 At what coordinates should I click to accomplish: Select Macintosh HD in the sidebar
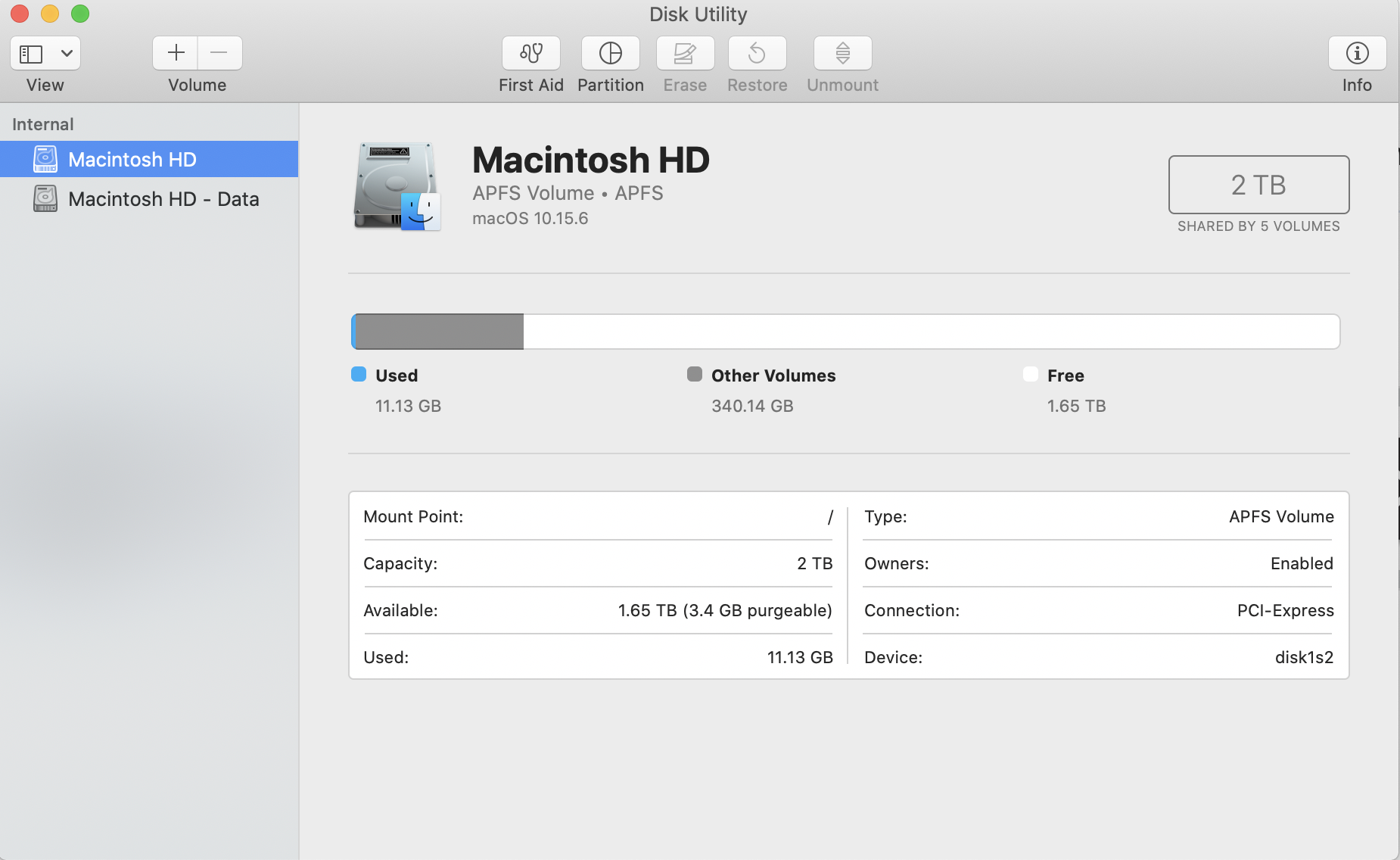point(149,159)
